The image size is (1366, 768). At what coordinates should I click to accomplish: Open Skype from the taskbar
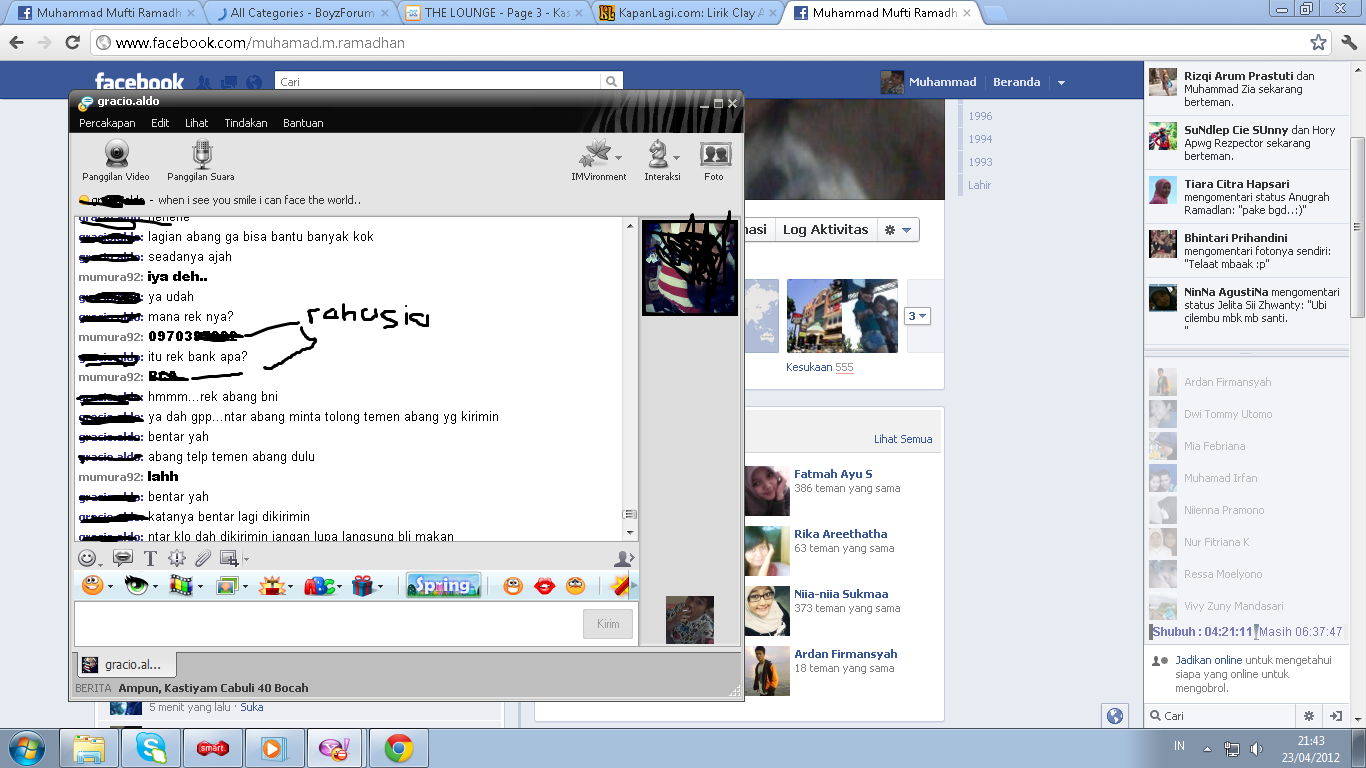click(x=152, y=748)
